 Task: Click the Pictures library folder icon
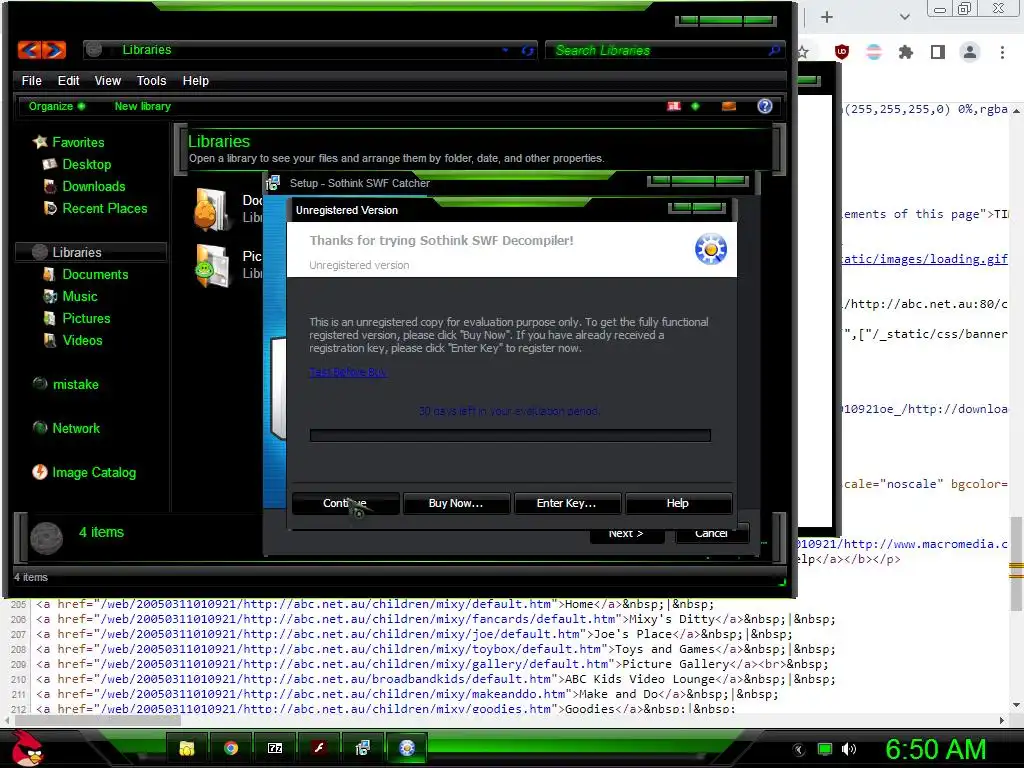tap(213, 265)
